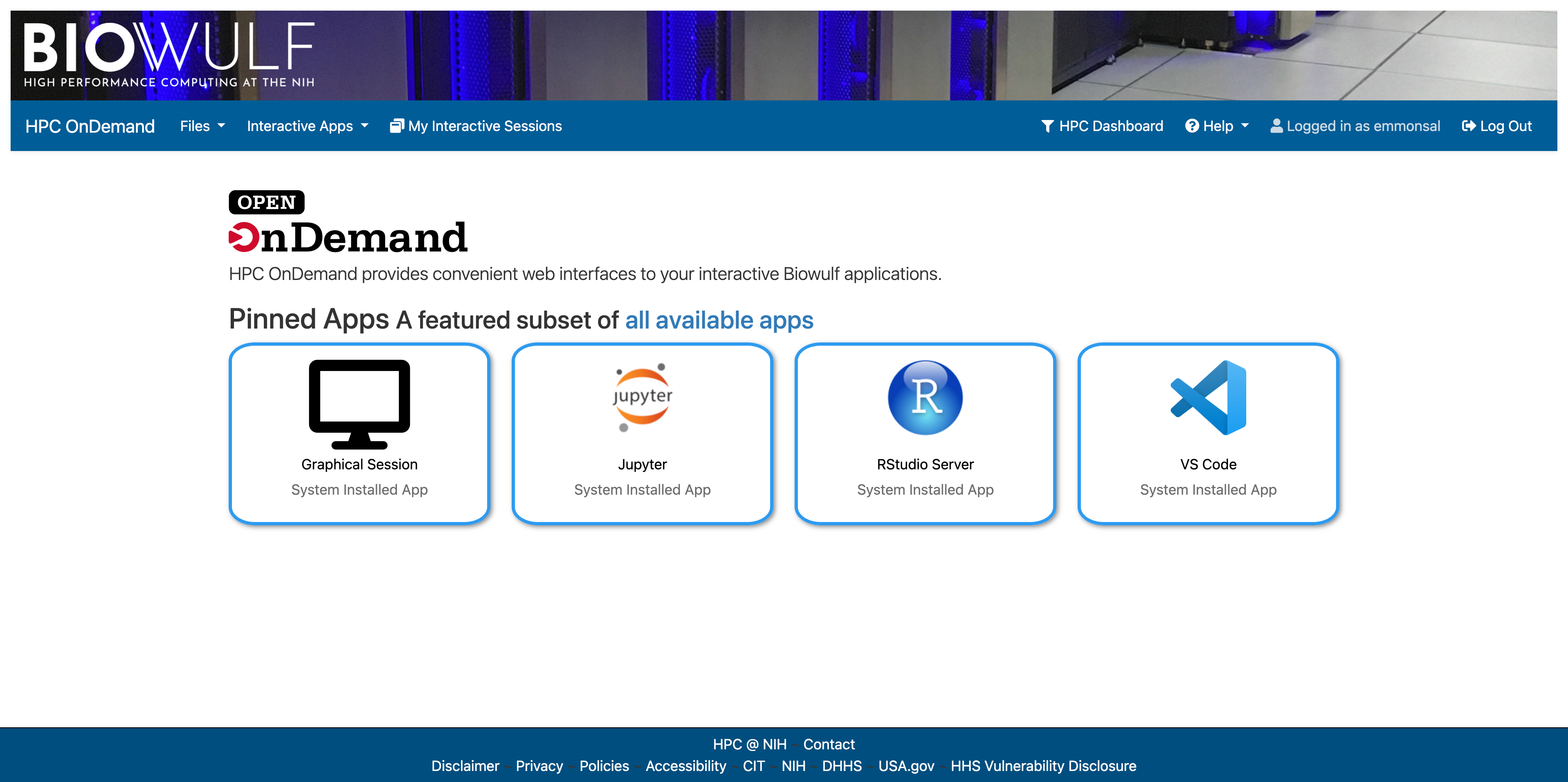This screenshot has width=1568, height=782.
Task: Open HHS Vulnerability Disclosure link
Action: pos(1043,766)
